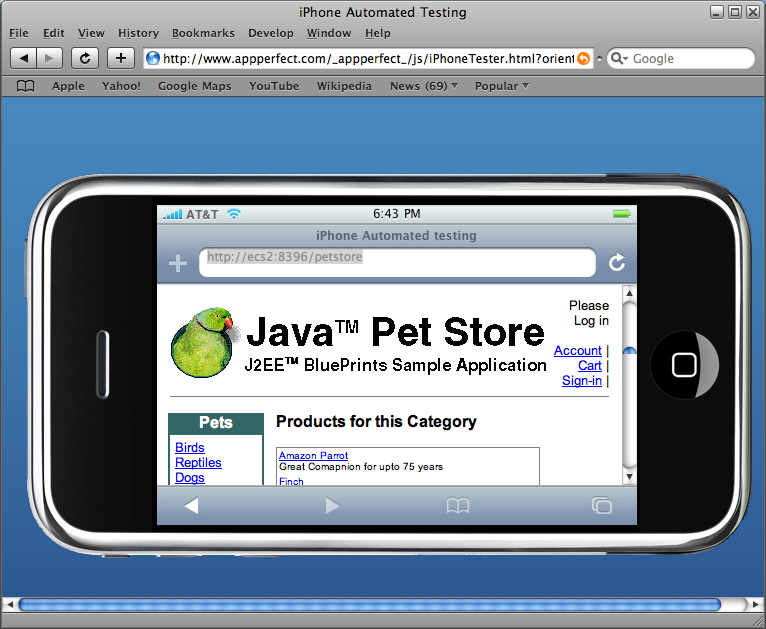766x629 pixels.
Task: Click the 'Great Comapnion for upto 75 years' description
Action: tap(361, 467)
